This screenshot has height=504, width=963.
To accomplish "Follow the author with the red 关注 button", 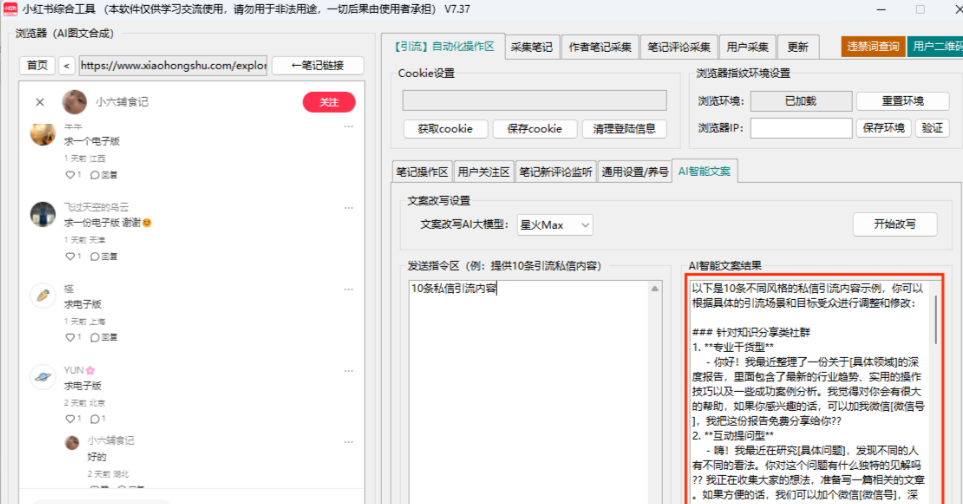I will pyautogui.click(x=329, y=102).
